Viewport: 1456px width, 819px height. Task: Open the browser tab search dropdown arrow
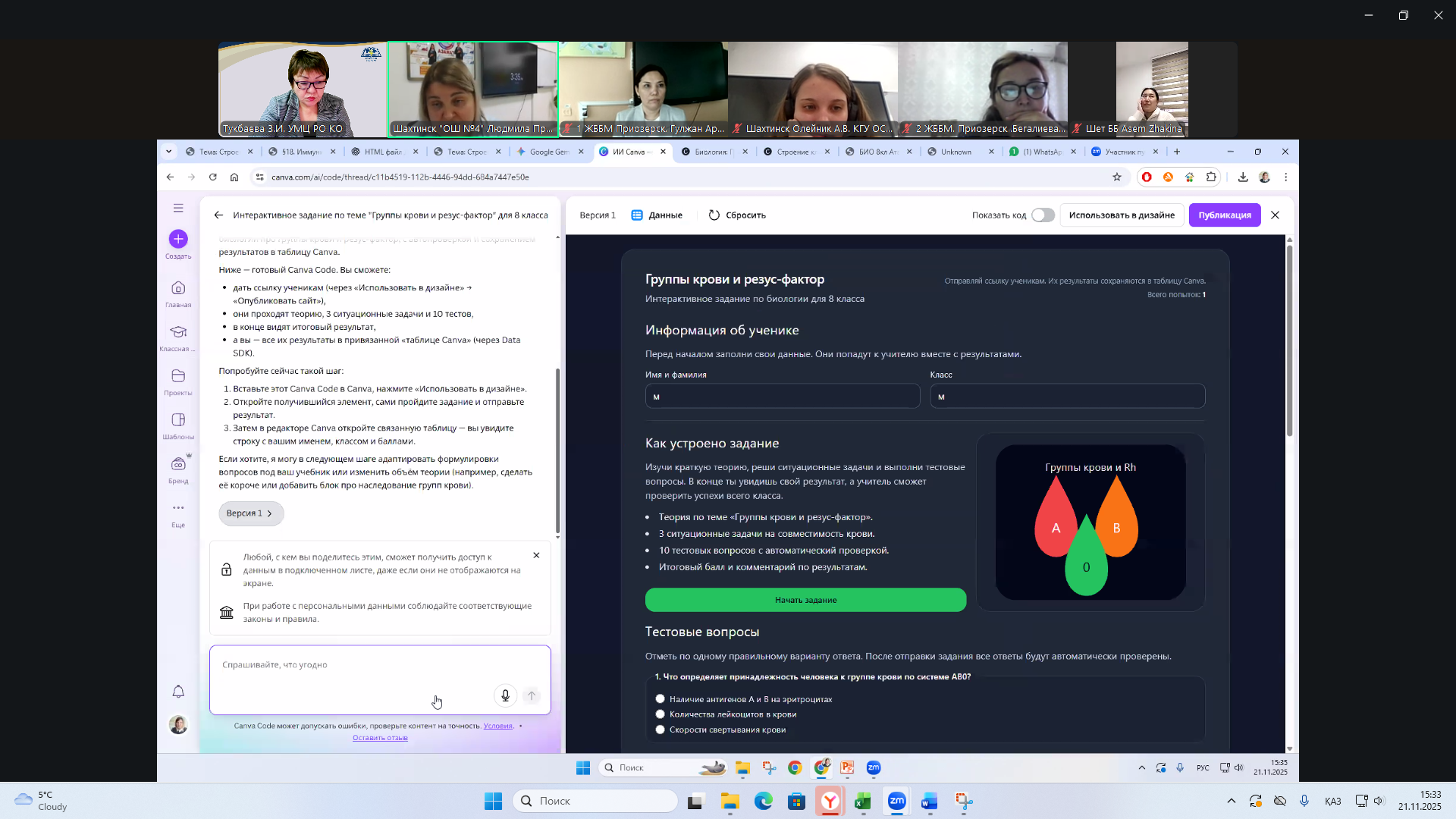pyautogui.click(x=168, y=152)
